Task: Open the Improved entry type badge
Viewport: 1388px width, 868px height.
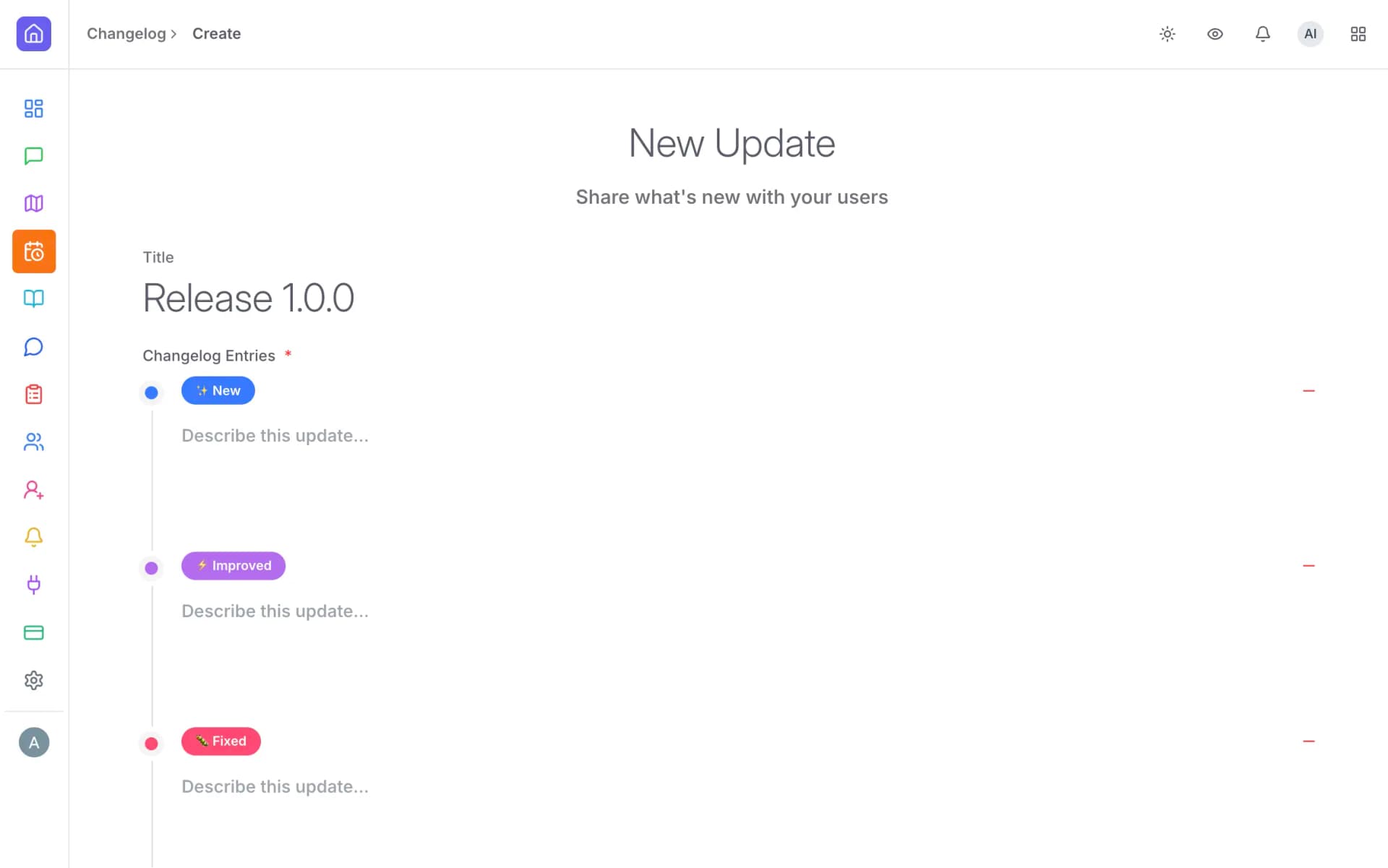Action: (233, 565)
